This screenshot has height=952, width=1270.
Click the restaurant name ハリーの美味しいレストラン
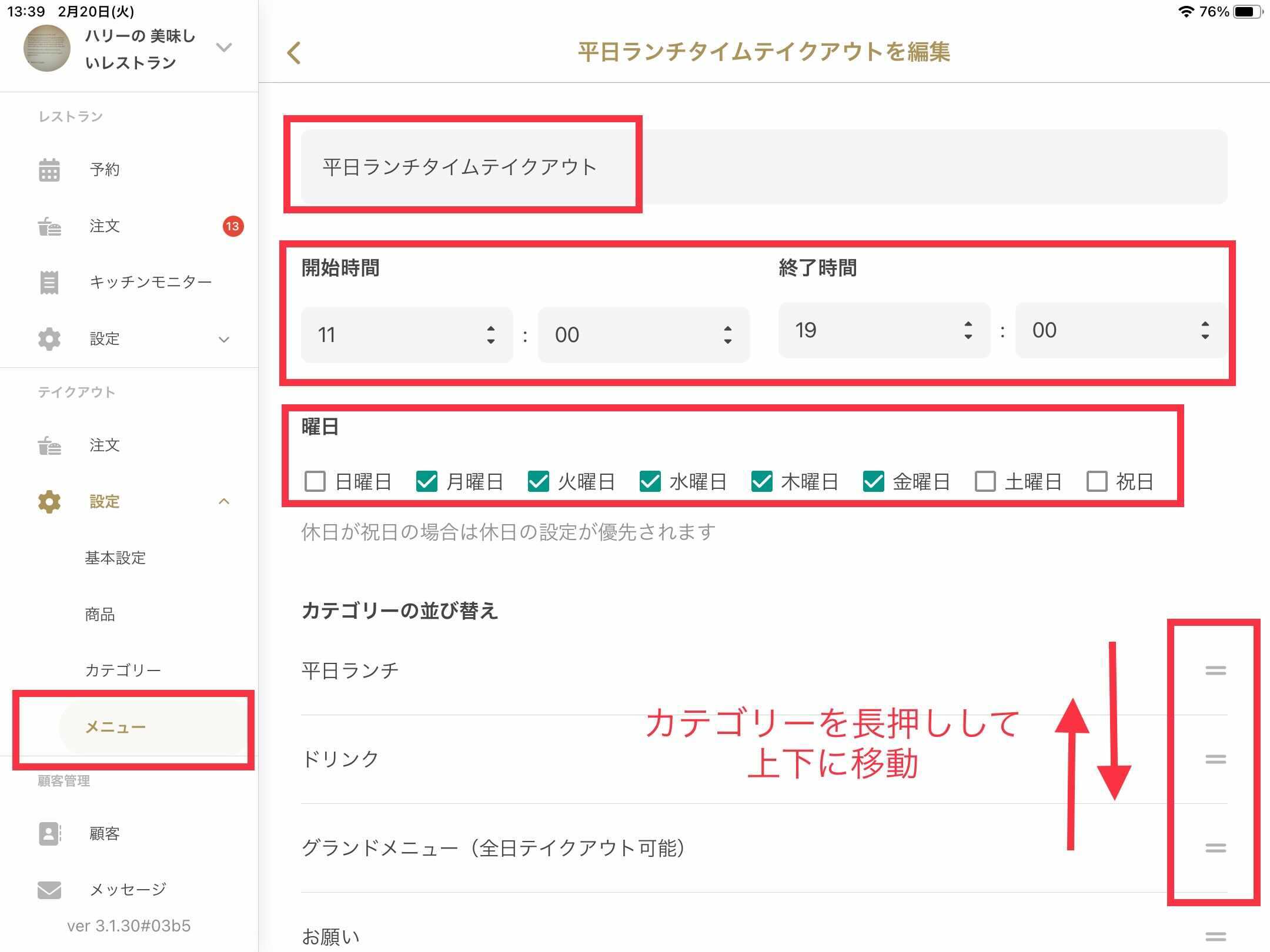click(140, 49)
